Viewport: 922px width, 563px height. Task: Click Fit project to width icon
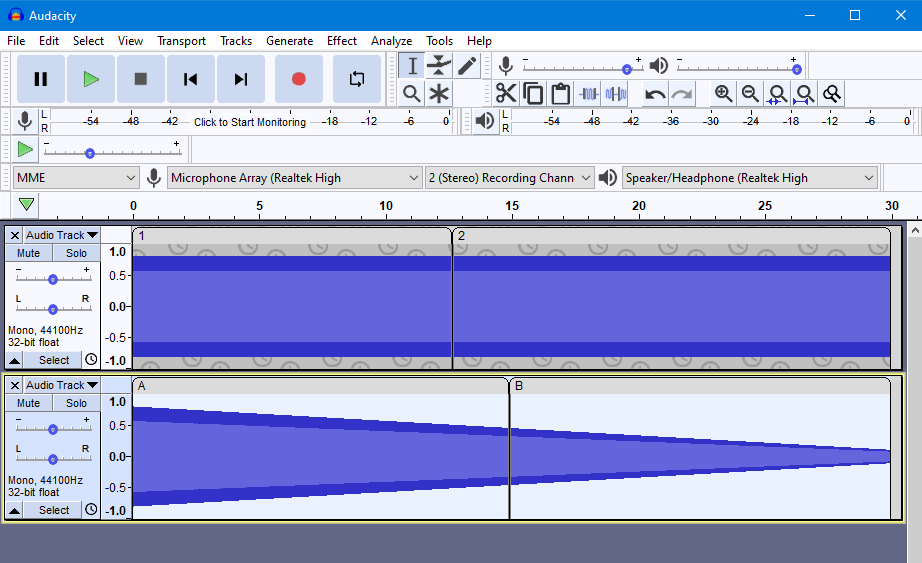point(804,94)
